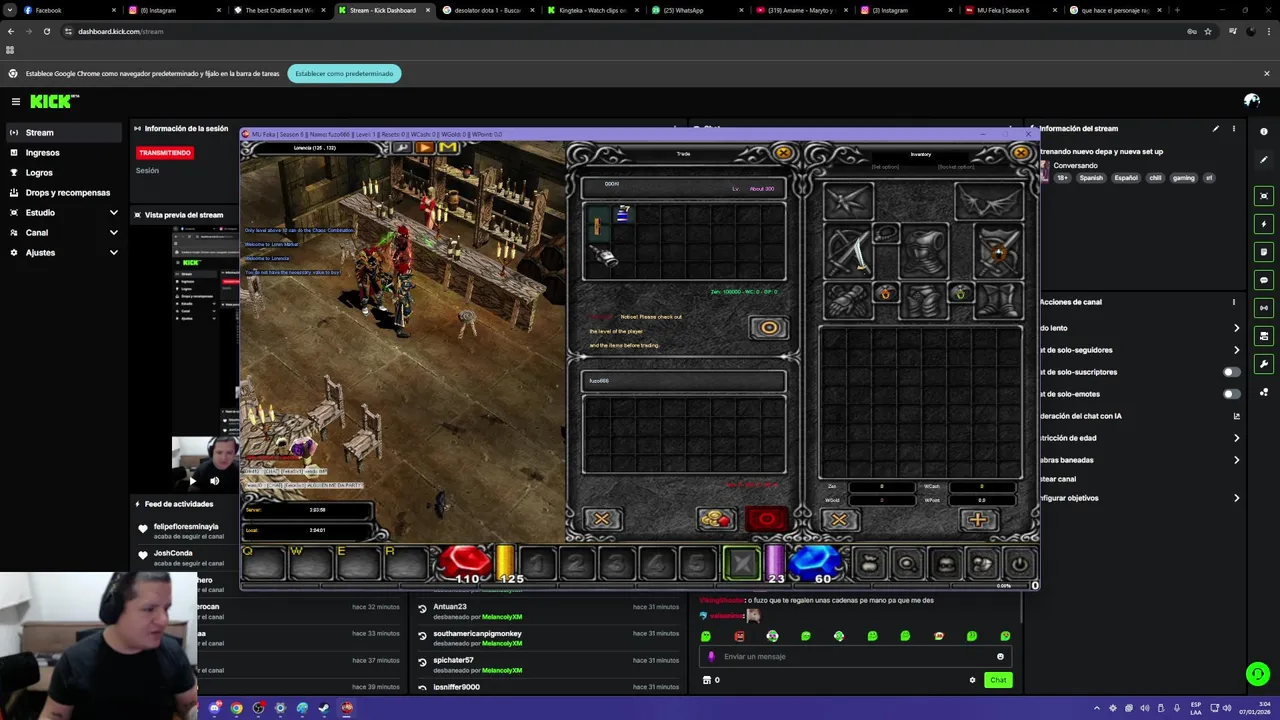Open Acciones de canal three-dot options
This screenshot has width=1280, height=720.
(x=1233, y=302)
